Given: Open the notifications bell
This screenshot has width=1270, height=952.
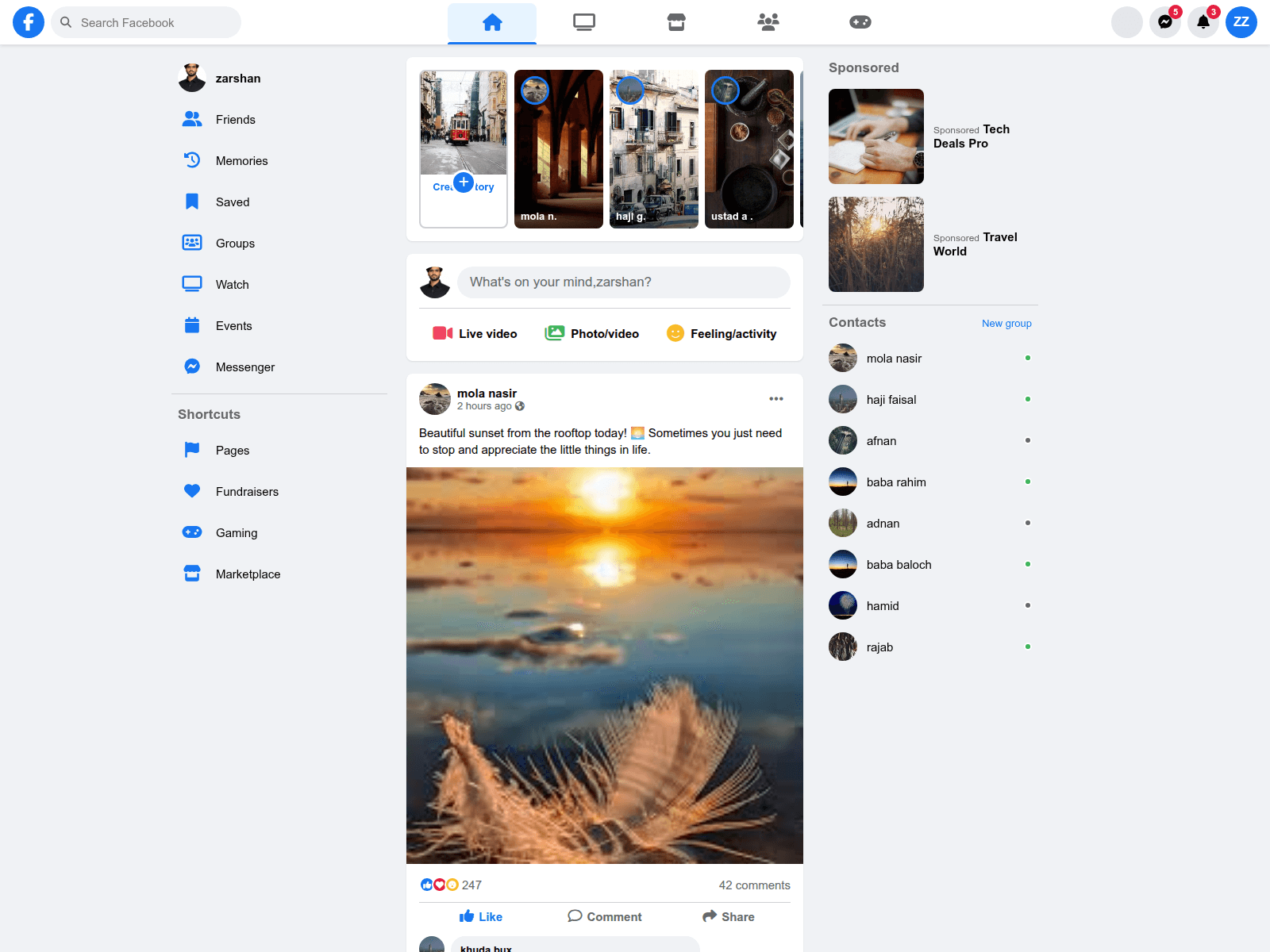Looking at the screenshot, I should (1203, 22).
